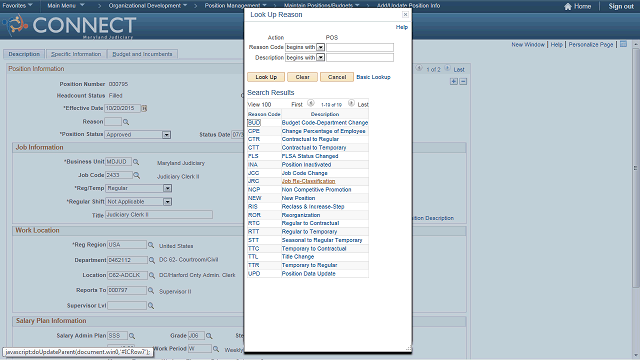Click into the Reason Code search field

(x=360, y=47)
